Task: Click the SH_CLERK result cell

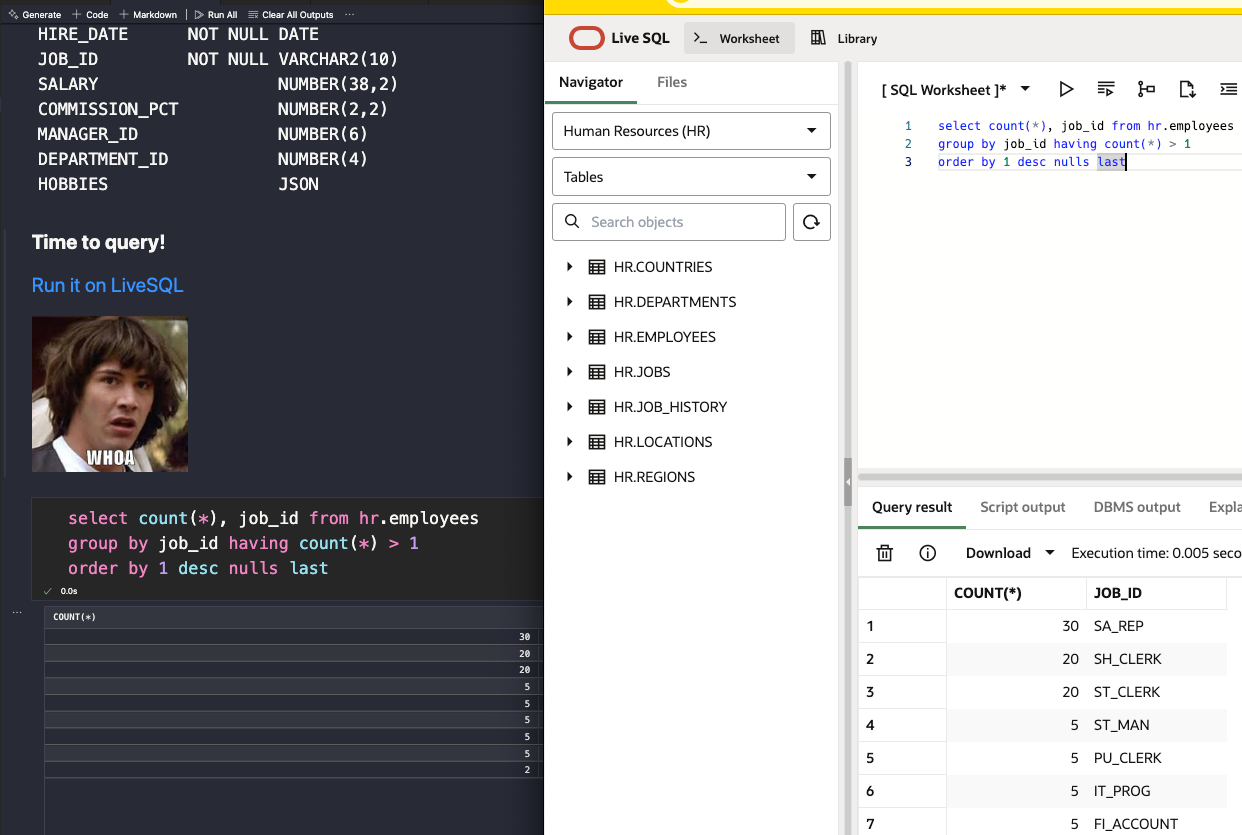Action: coord(1156,659)
